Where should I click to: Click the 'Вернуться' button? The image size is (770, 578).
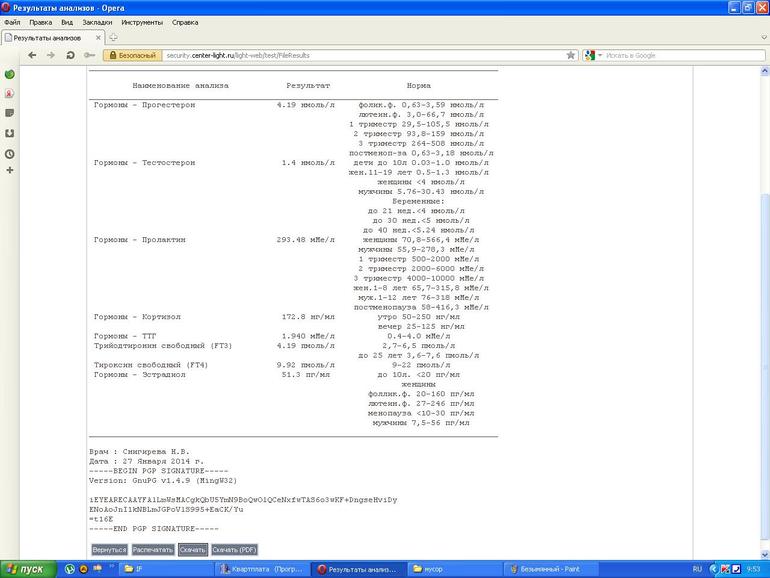point(109,550)
